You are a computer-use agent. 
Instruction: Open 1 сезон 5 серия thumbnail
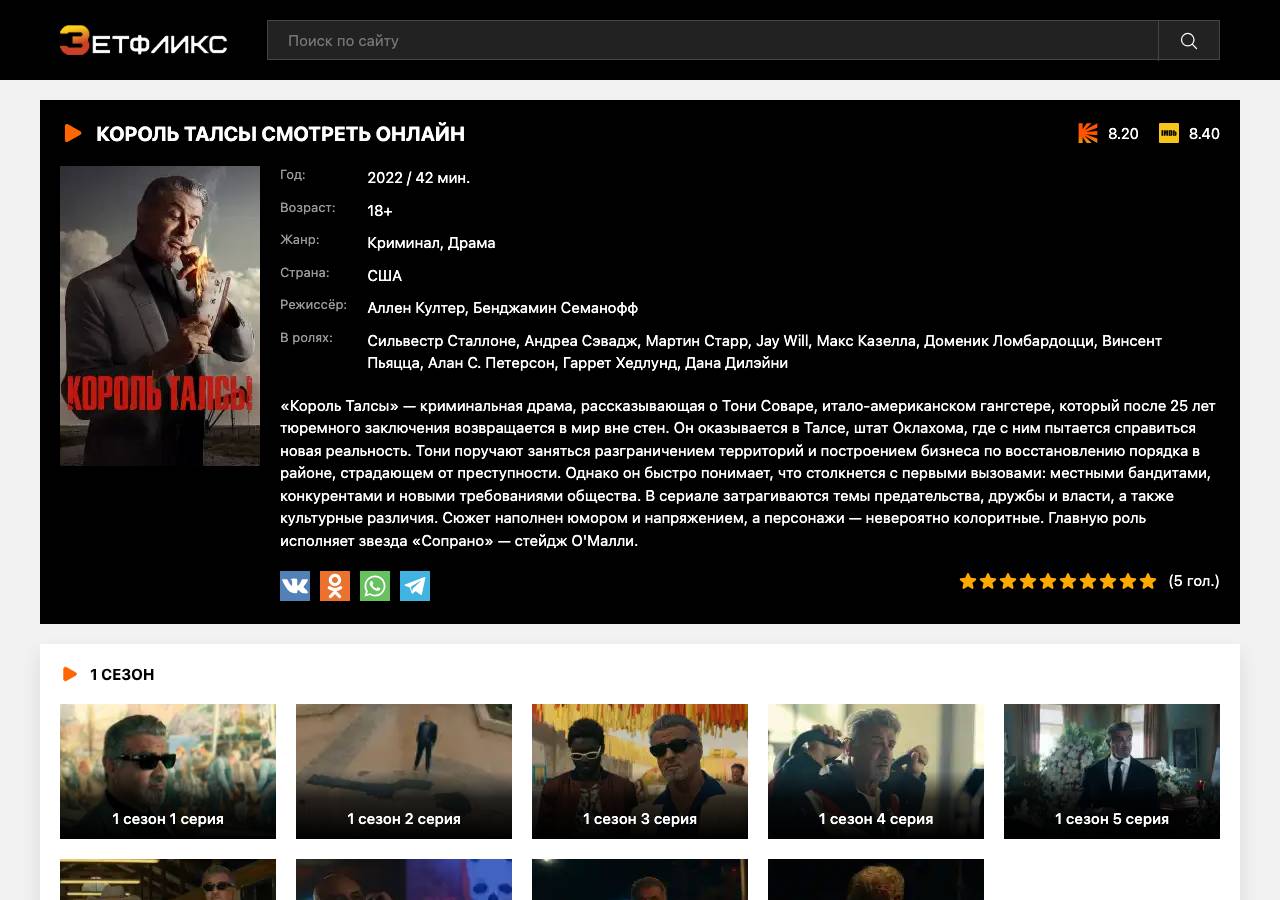1112,771
